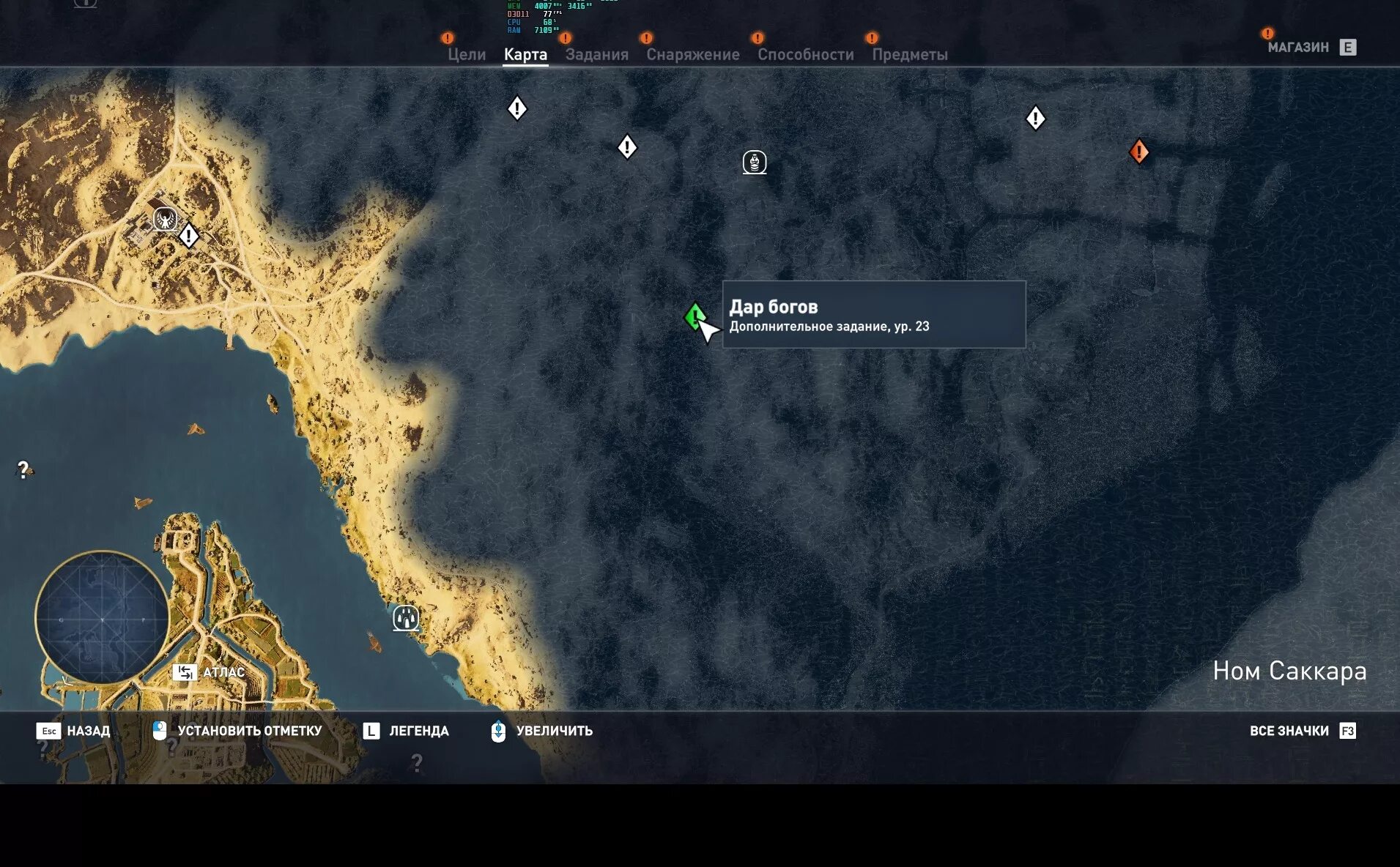
Task: Open the Предметы tab
Action: 909,54
